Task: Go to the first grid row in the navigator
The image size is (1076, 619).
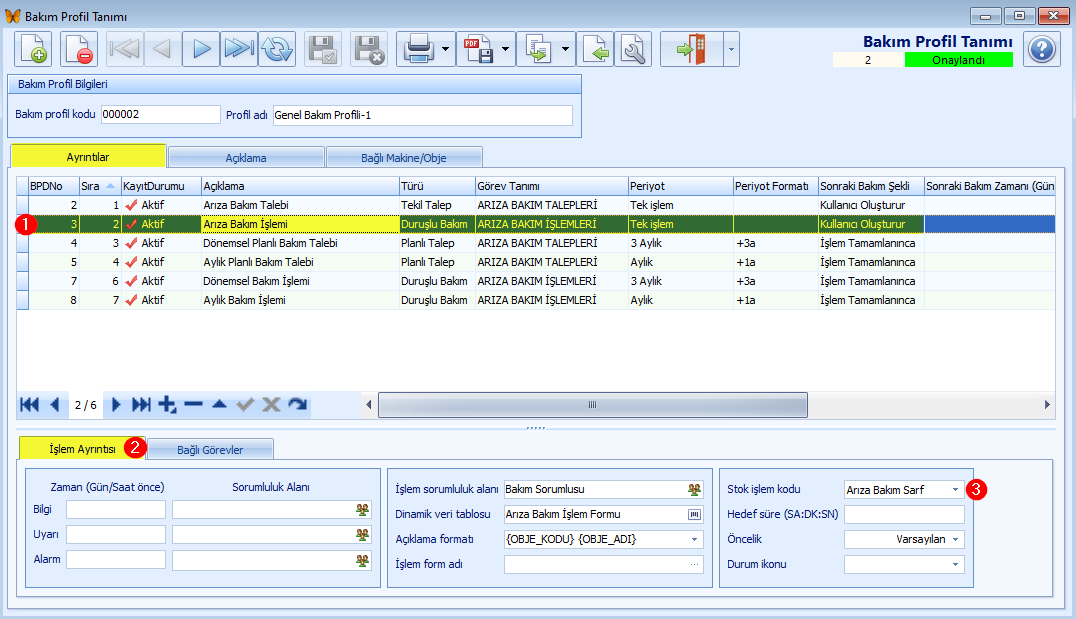Action: click(30, 405)
